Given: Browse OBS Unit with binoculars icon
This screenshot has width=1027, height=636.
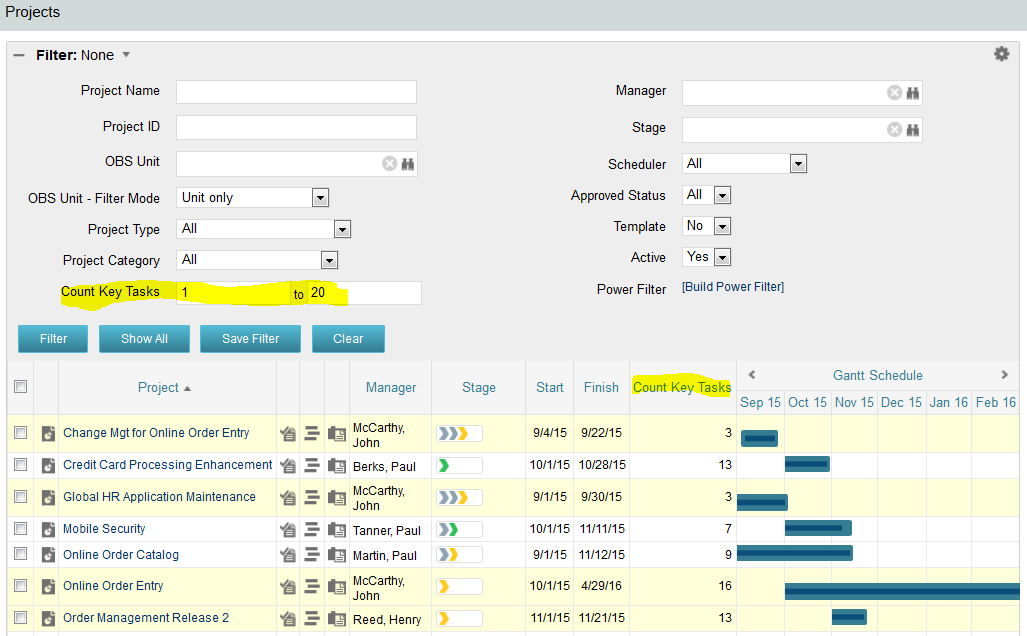Looking at the screenshot, I should tap(407, 164).
